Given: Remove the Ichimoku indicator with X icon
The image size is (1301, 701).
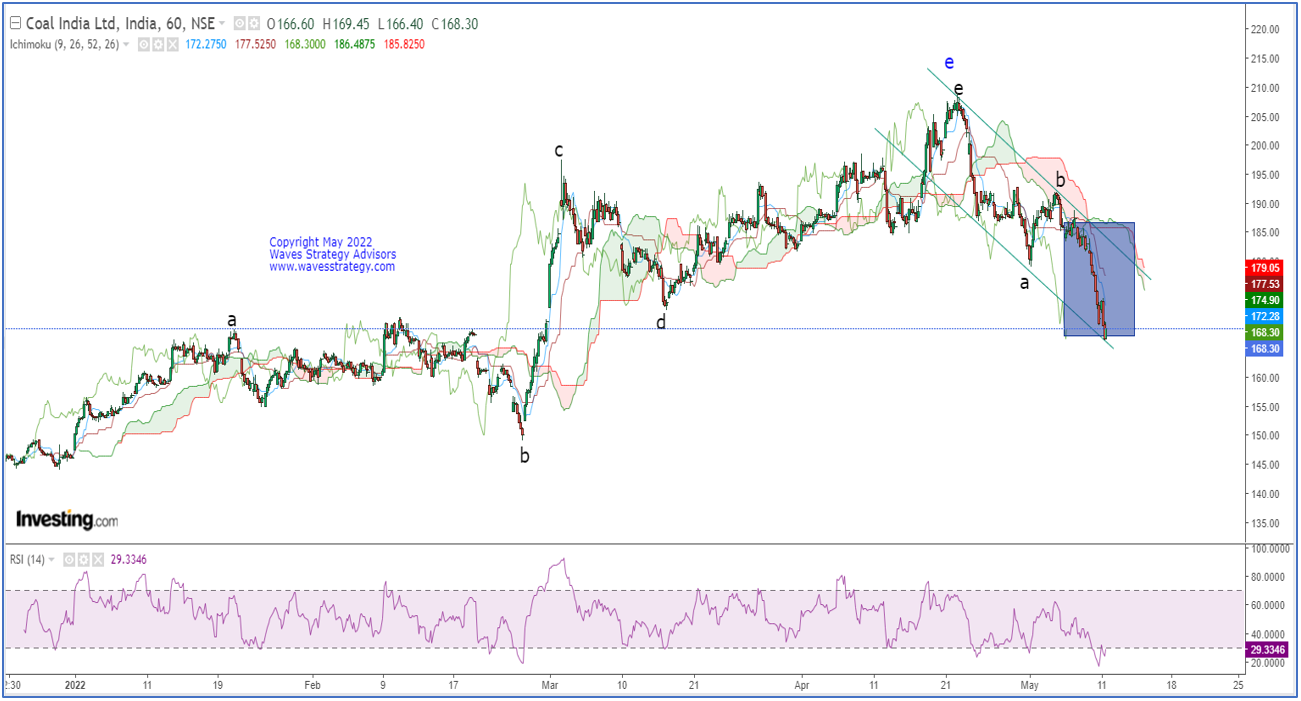Looking at the screenshot, I should (x=173, y=44).
